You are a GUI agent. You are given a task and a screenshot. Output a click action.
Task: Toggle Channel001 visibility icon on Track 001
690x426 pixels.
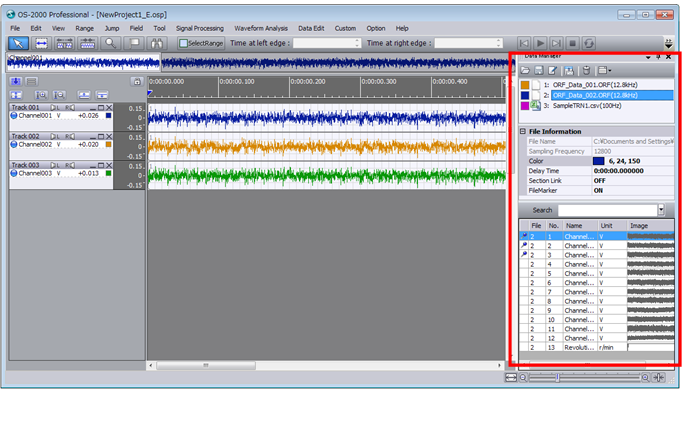click(14, 116)
